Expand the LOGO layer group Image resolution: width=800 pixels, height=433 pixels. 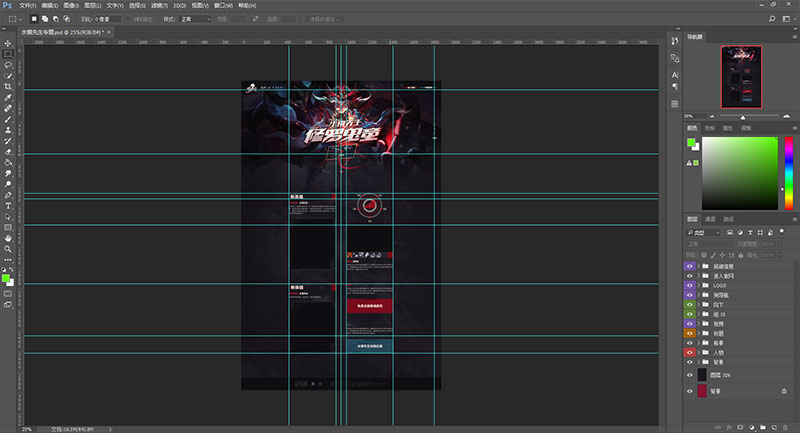699,286
